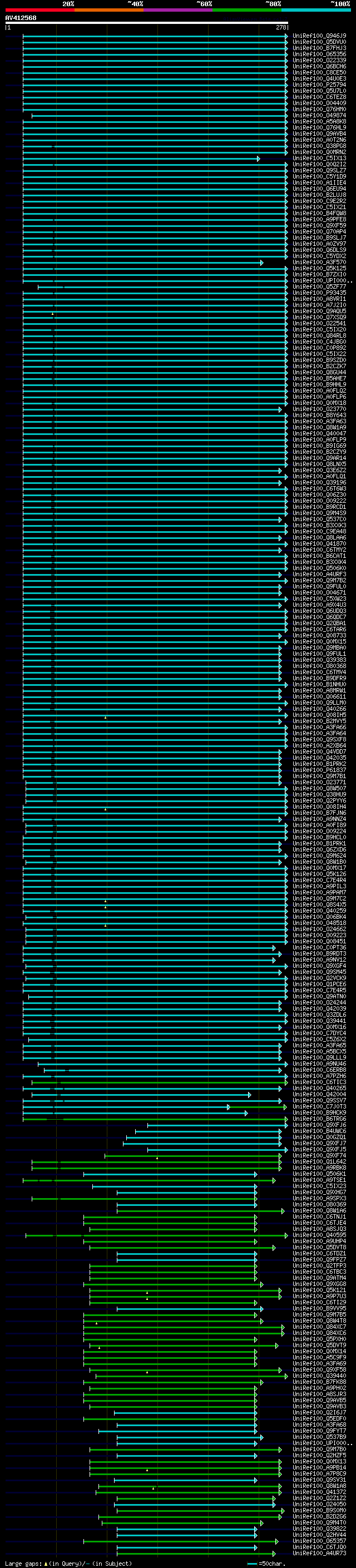Screen dimensions: 356x1568
Task: Select hit label UniRef100_O22339
Action: [x=319, y=60]
